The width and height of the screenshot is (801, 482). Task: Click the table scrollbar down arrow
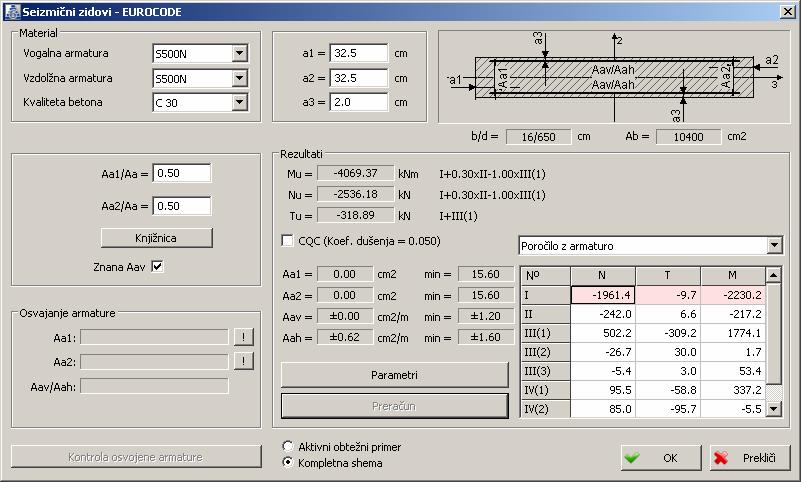pos(773,408)
